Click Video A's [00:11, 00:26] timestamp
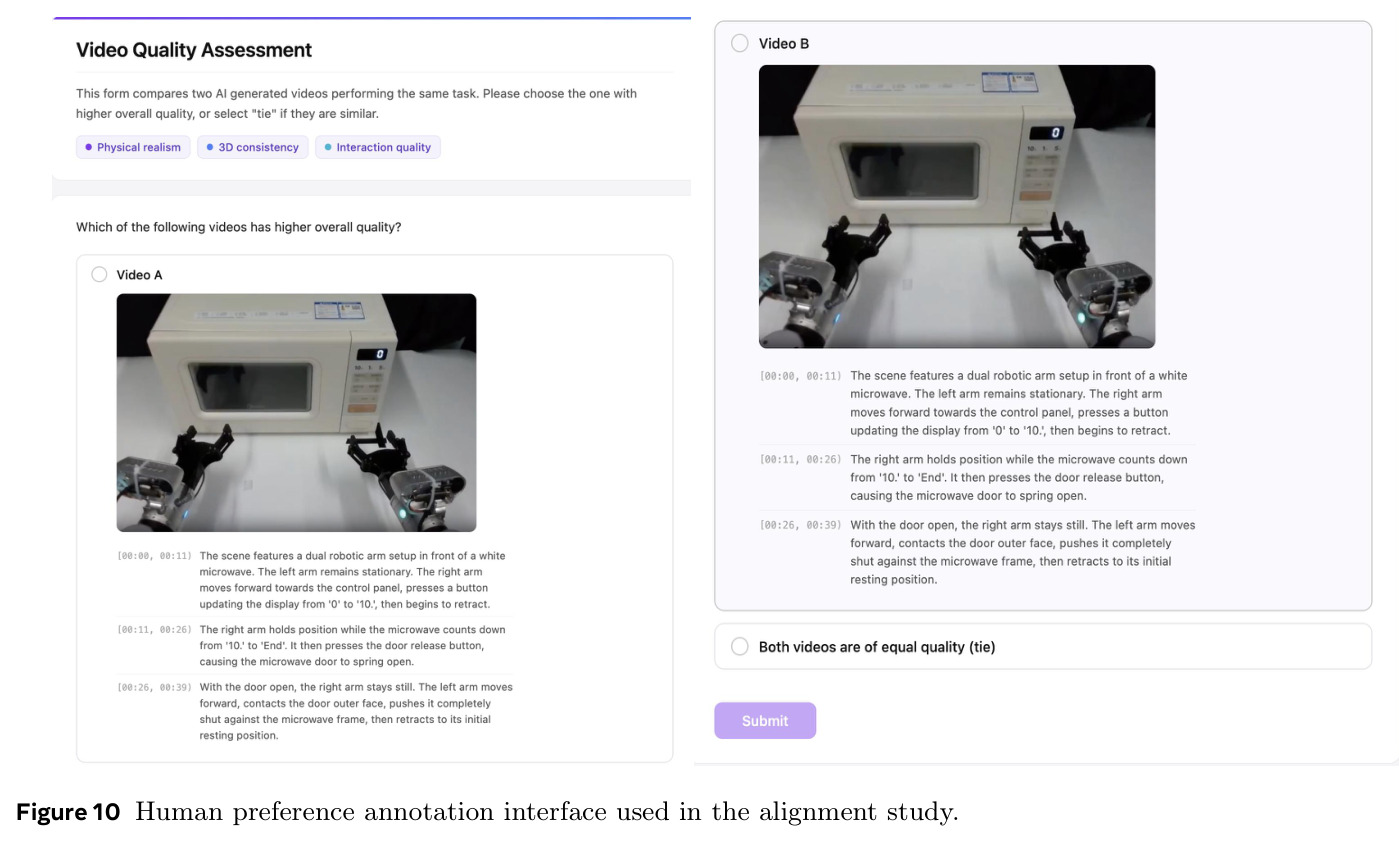 [154, 630]
